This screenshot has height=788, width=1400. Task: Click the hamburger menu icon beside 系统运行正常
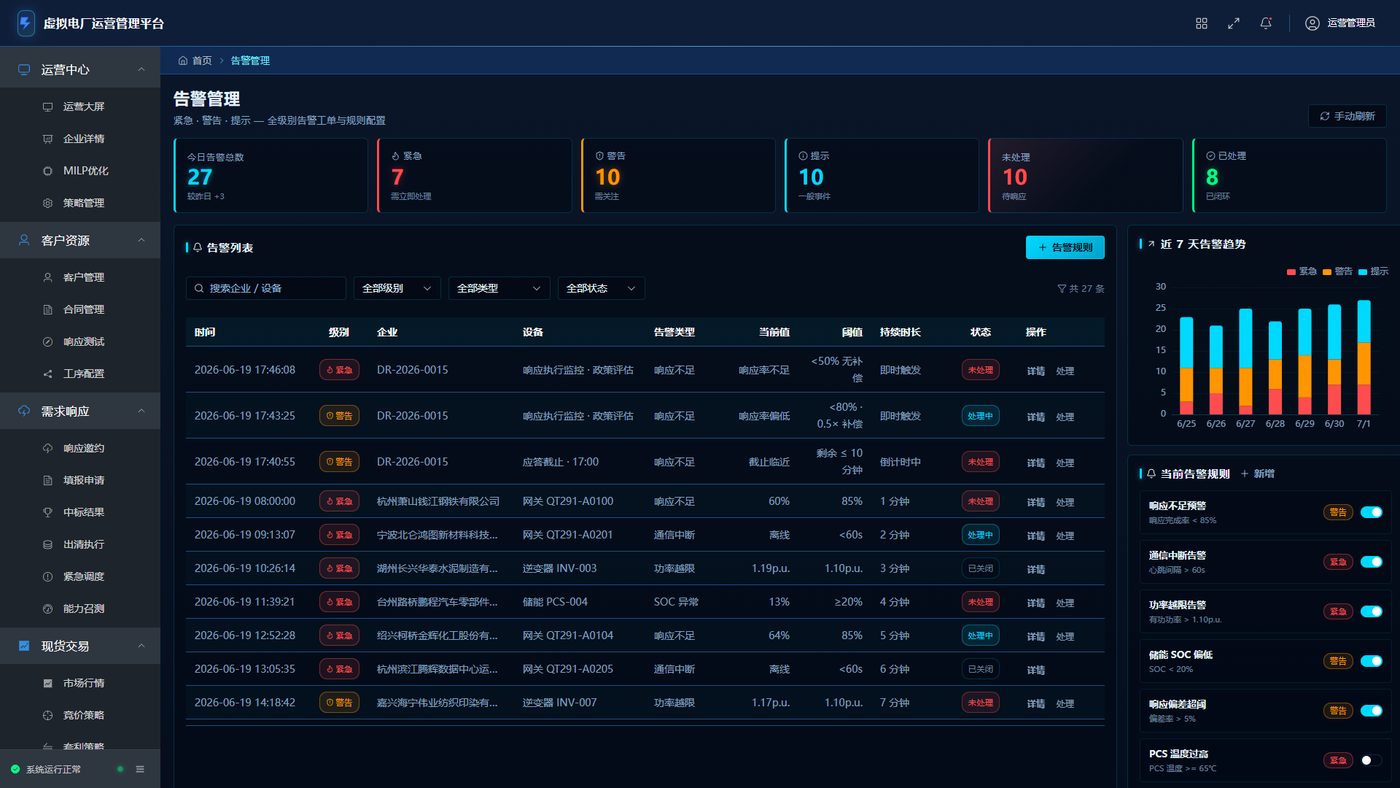[x=140, y=769]
